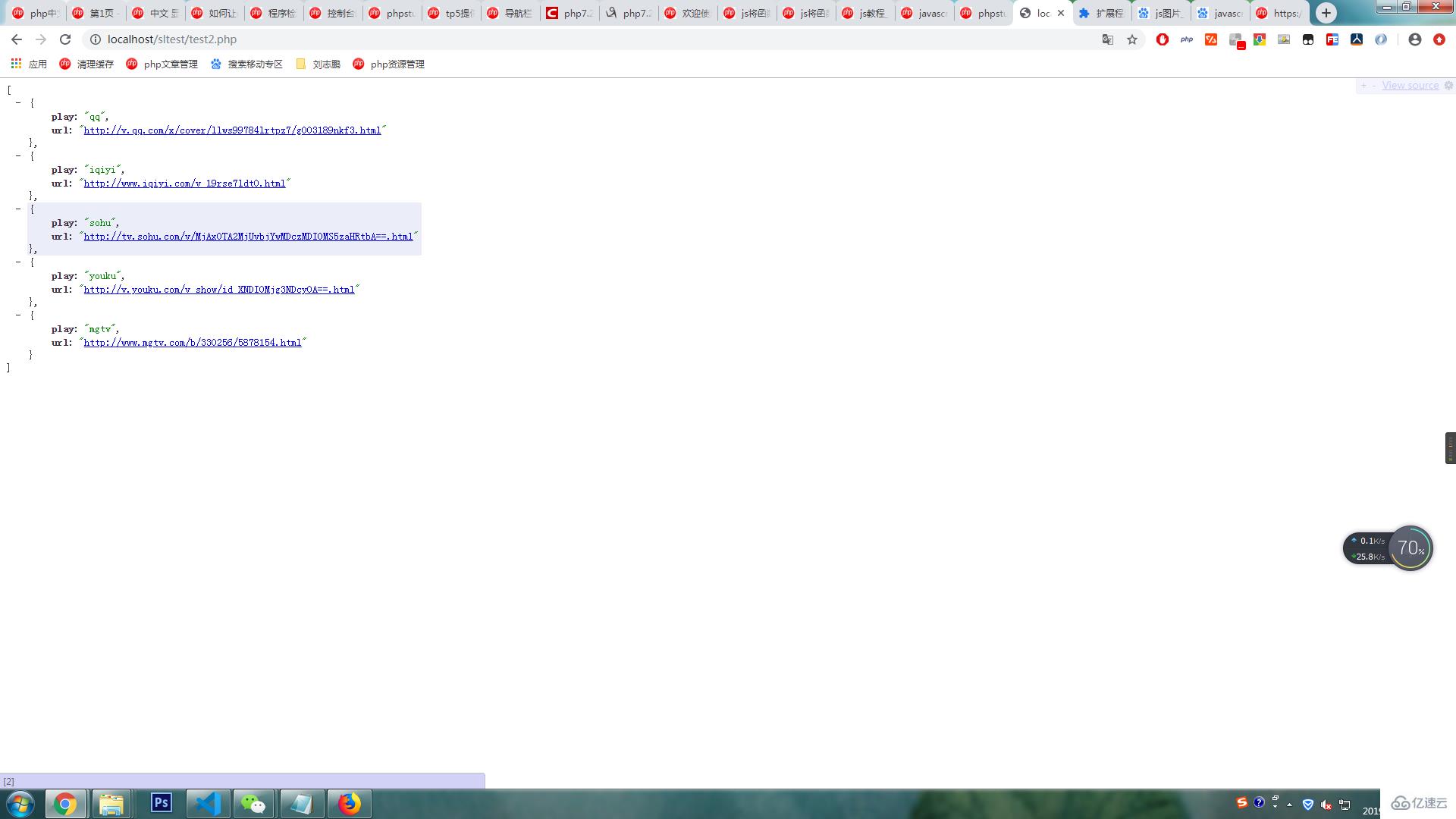
Task: Switch to the 导航栏 tab
Action: point(510,13)
